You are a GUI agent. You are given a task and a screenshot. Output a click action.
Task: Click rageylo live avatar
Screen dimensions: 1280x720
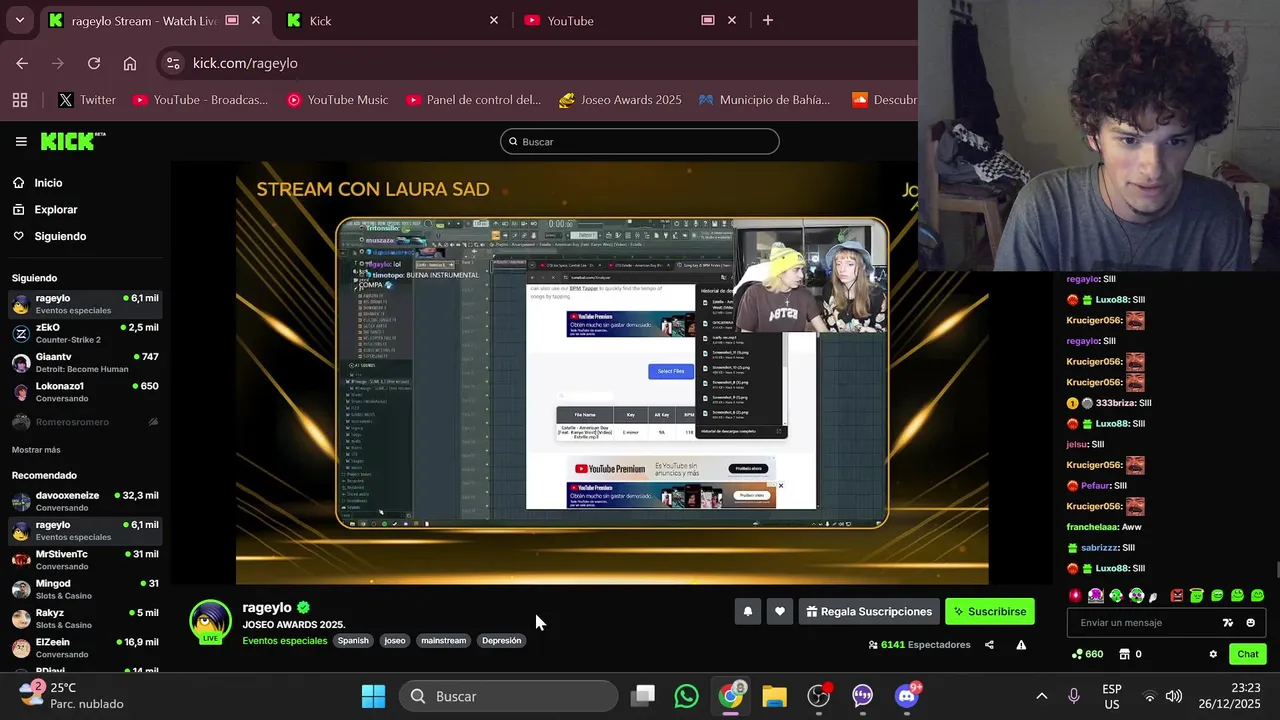[x=210, y=621]
